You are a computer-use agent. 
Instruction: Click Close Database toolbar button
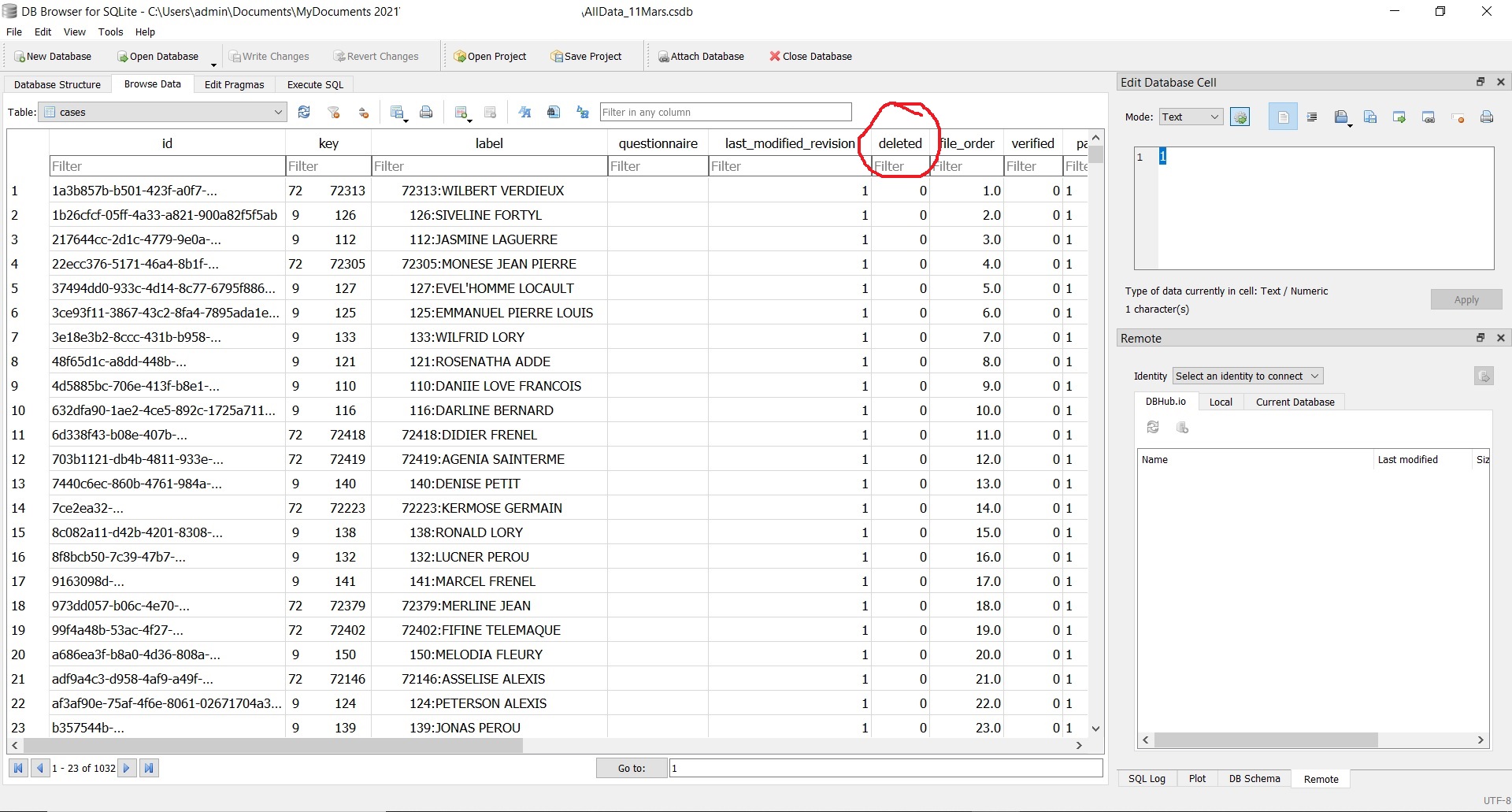click(x=810, y=57)
